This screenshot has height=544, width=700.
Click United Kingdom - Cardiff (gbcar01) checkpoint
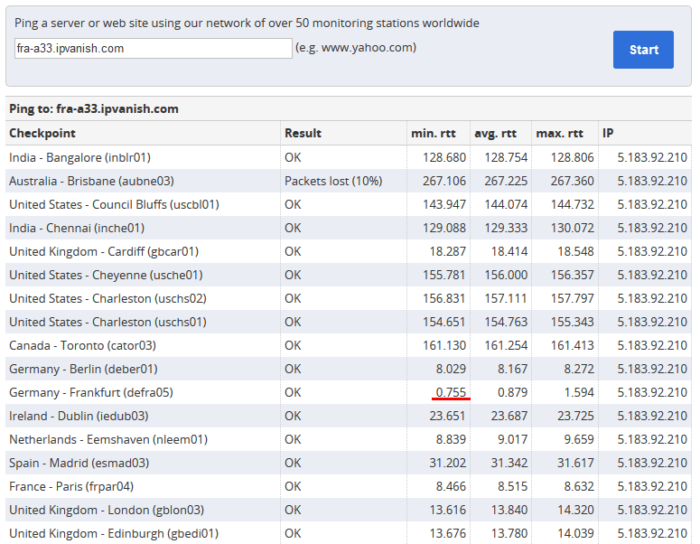pos(104,252)
